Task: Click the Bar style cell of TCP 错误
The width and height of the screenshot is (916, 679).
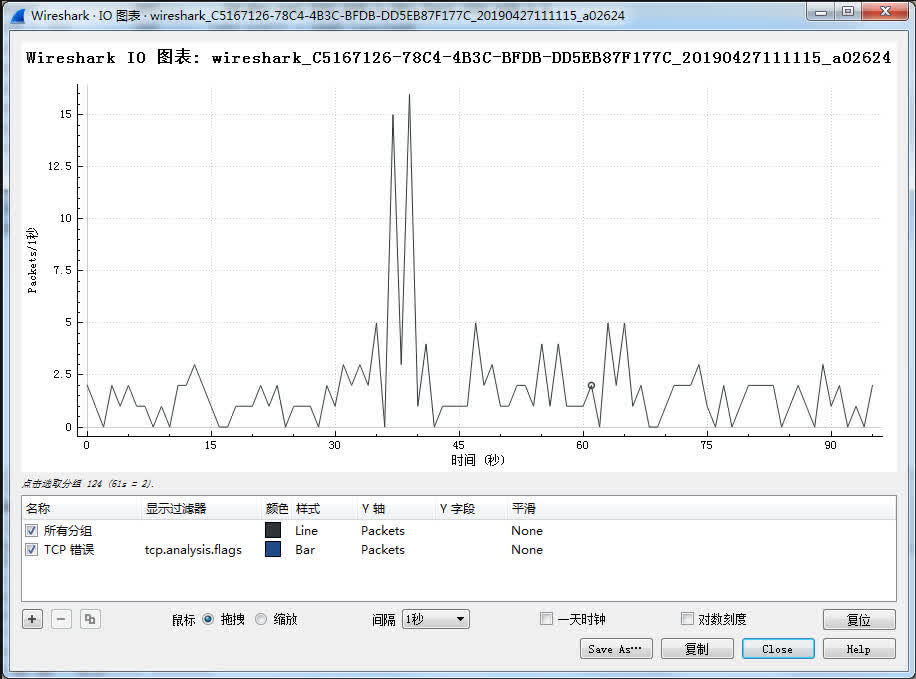Action: coord(305,550)
